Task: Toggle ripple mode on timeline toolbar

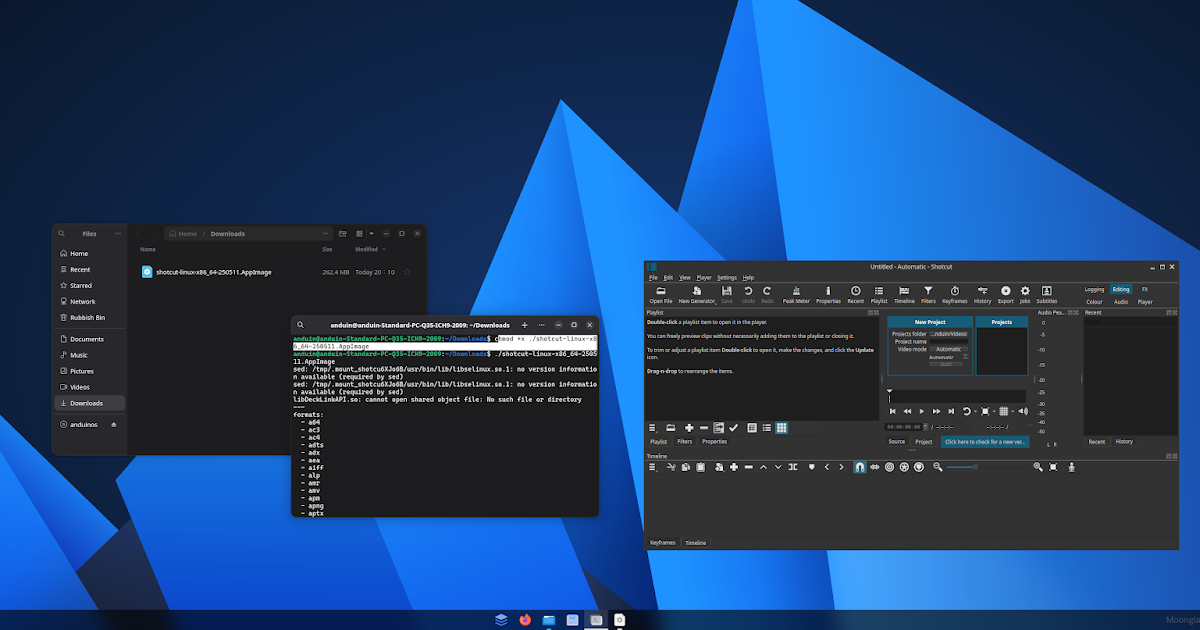Action: pyautogui.click(x=889, y=467)
